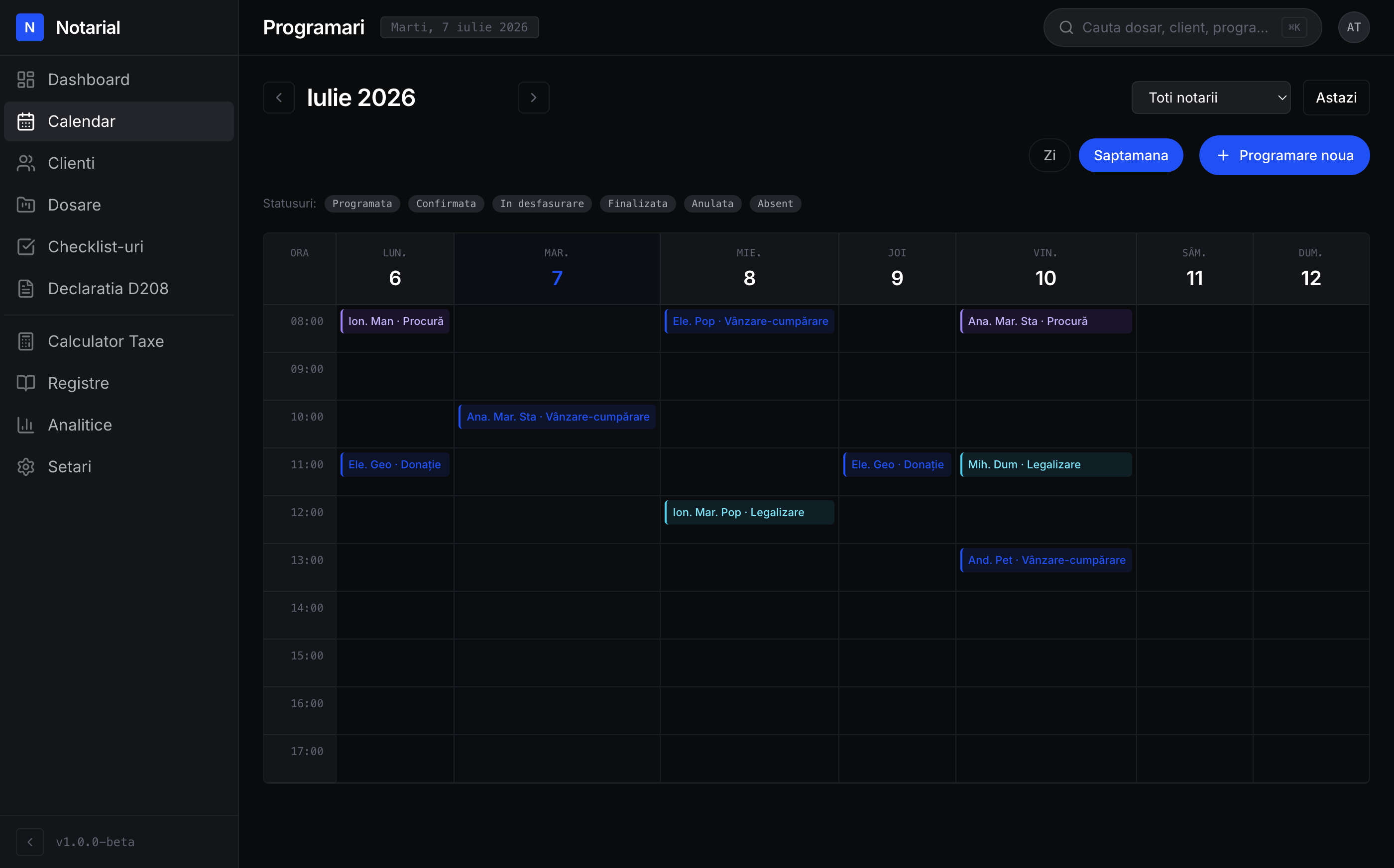
Task: Open the Dashboard menu item
Action: coord(119,79)
